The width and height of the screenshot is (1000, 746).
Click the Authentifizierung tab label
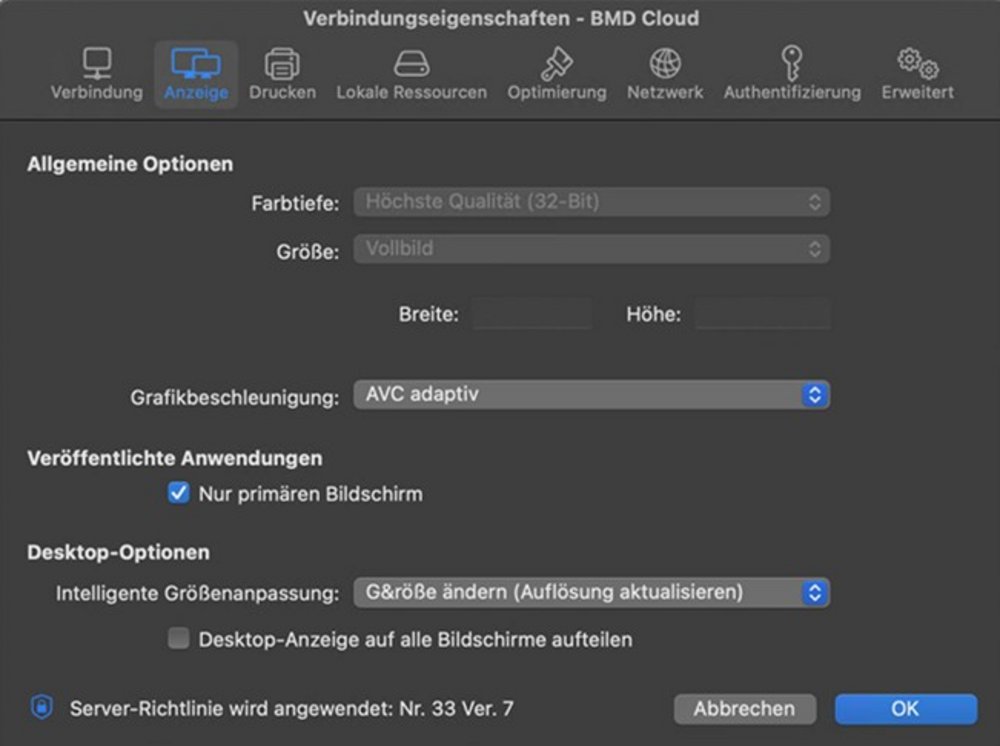(792, 92)
